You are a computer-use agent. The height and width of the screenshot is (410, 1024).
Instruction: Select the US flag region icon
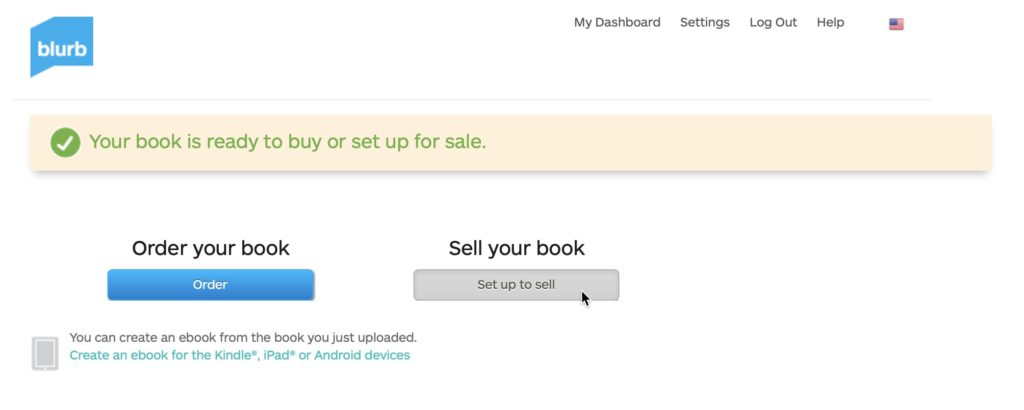(x=896, y=24)
